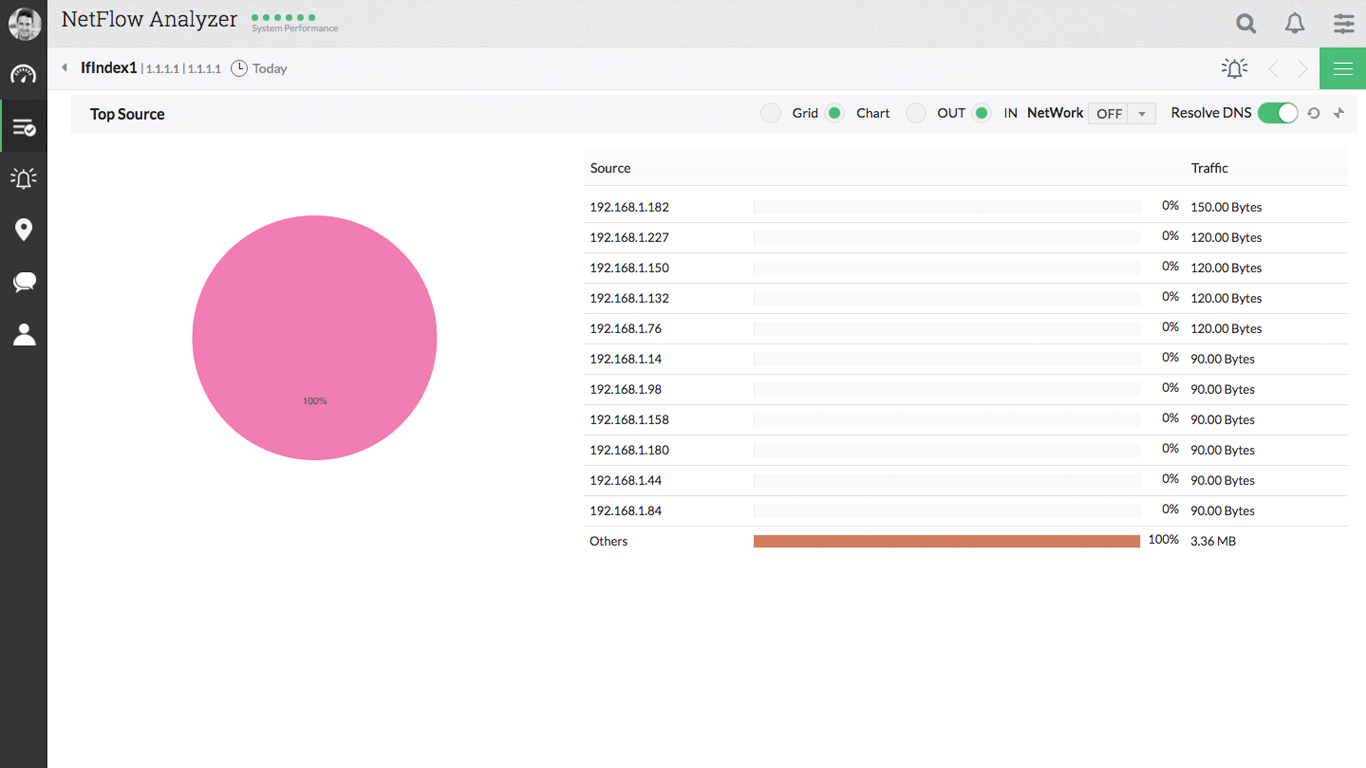Open the chat bubbles icon in sidebar
This screenshot has height=768, width=1366.
click(24, 283)
